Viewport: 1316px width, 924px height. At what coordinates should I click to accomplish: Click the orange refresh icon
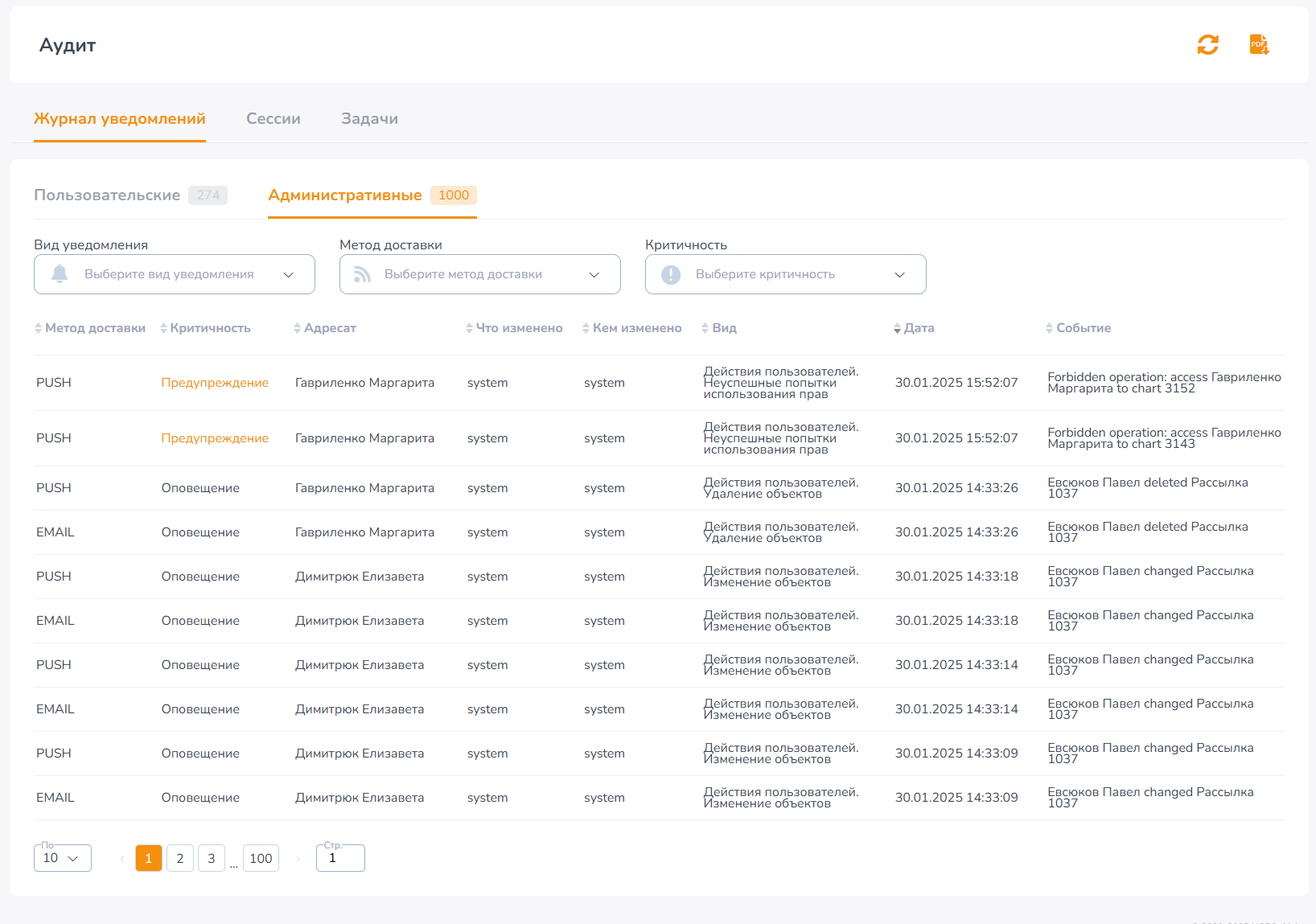click(x=1207, y=45)
